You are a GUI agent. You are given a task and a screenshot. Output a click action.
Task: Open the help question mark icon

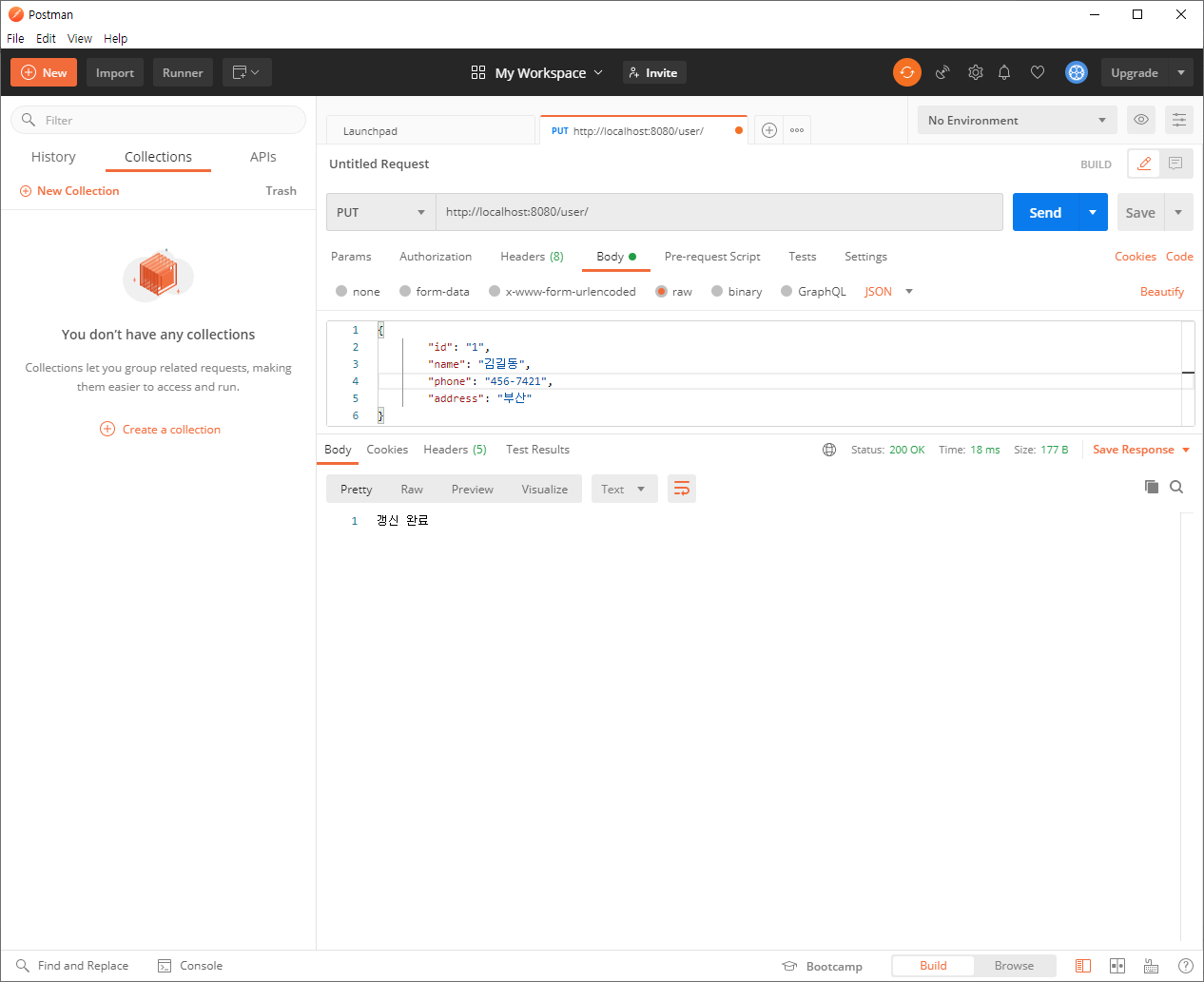point(1186,966)
